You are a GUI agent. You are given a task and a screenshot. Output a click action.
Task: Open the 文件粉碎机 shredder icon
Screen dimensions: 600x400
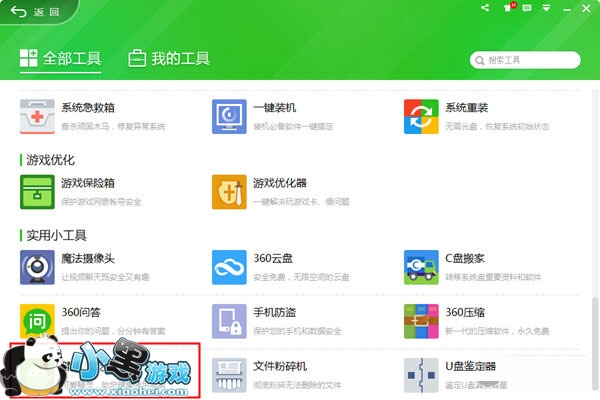(x=229, y=375)
